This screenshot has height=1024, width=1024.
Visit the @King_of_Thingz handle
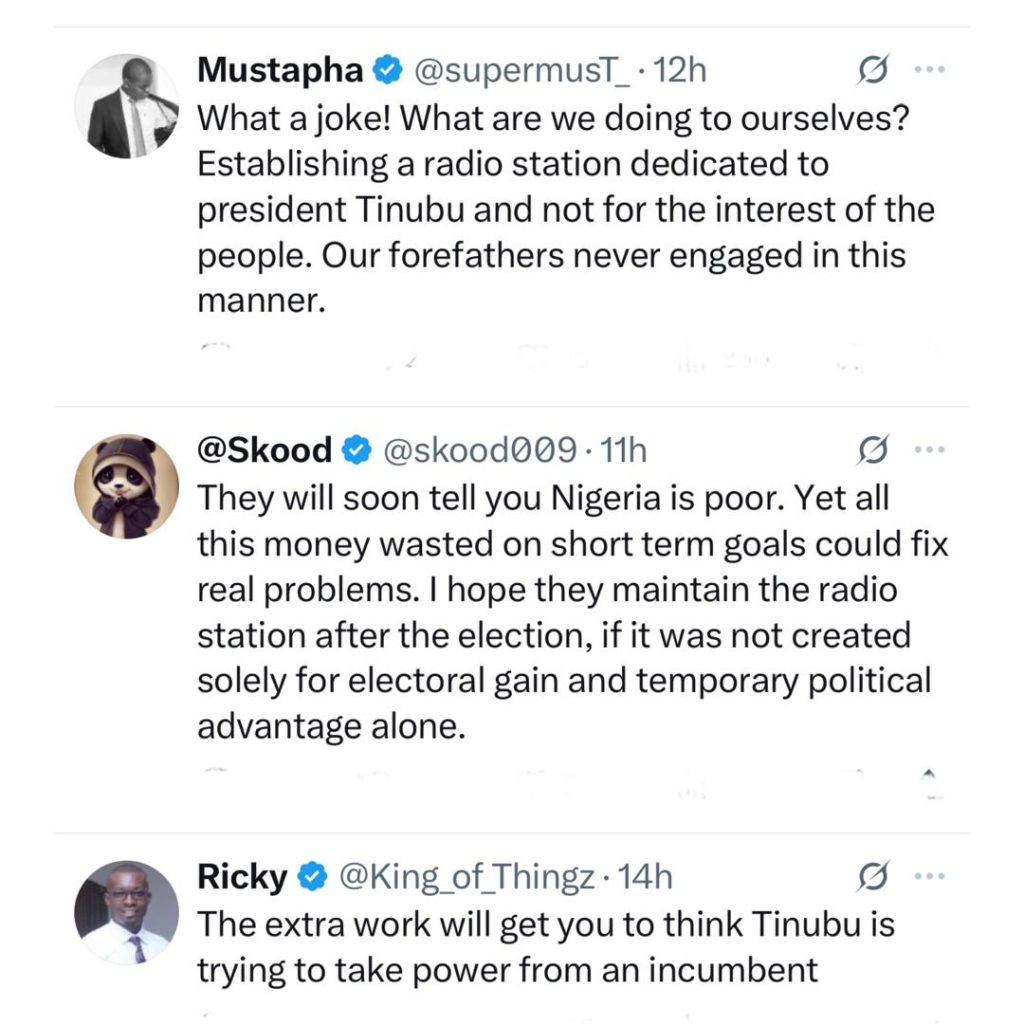click(x=469, y=877)
